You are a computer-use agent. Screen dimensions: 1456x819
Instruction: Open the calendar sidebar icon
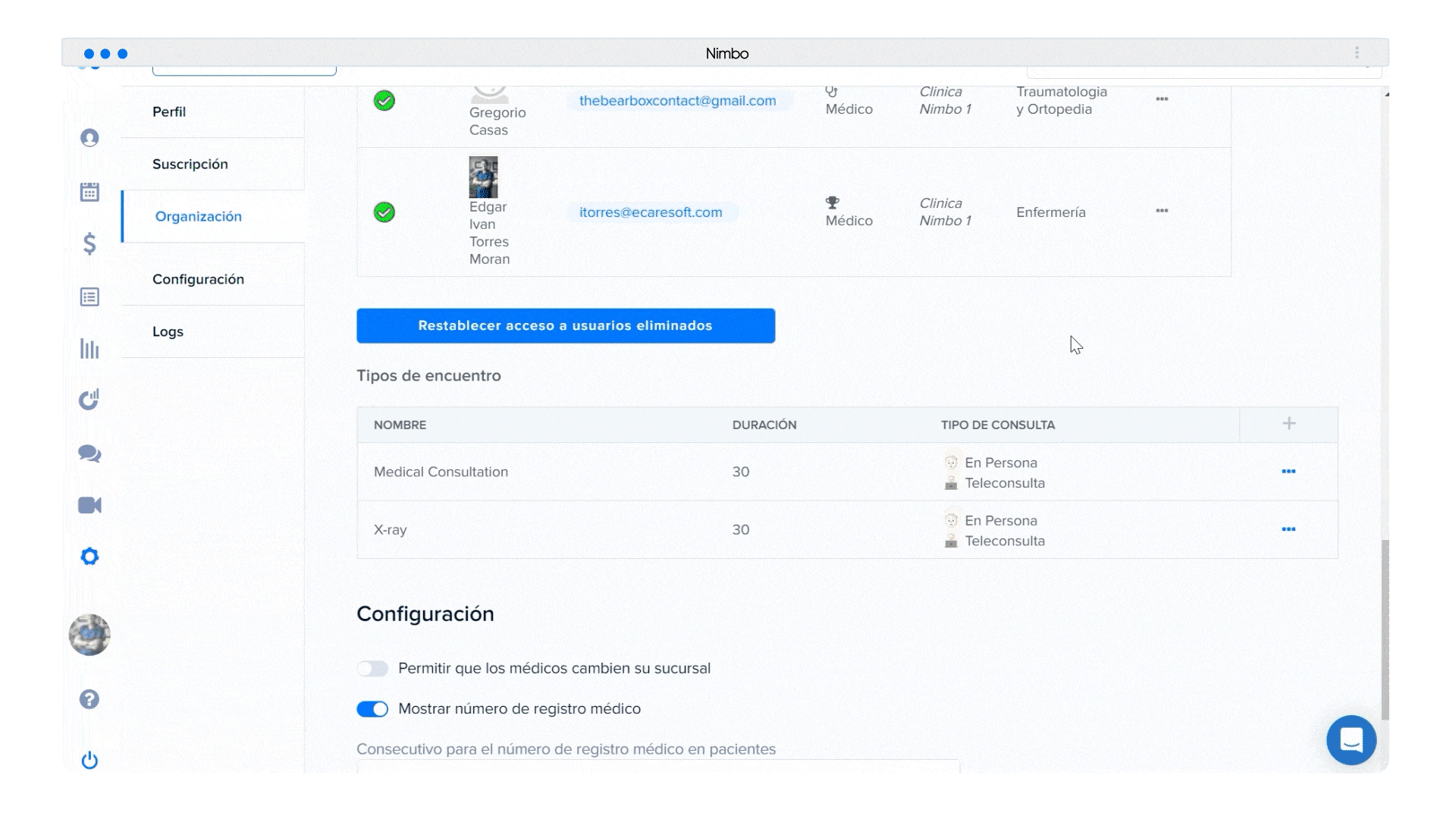coord(89,191)
